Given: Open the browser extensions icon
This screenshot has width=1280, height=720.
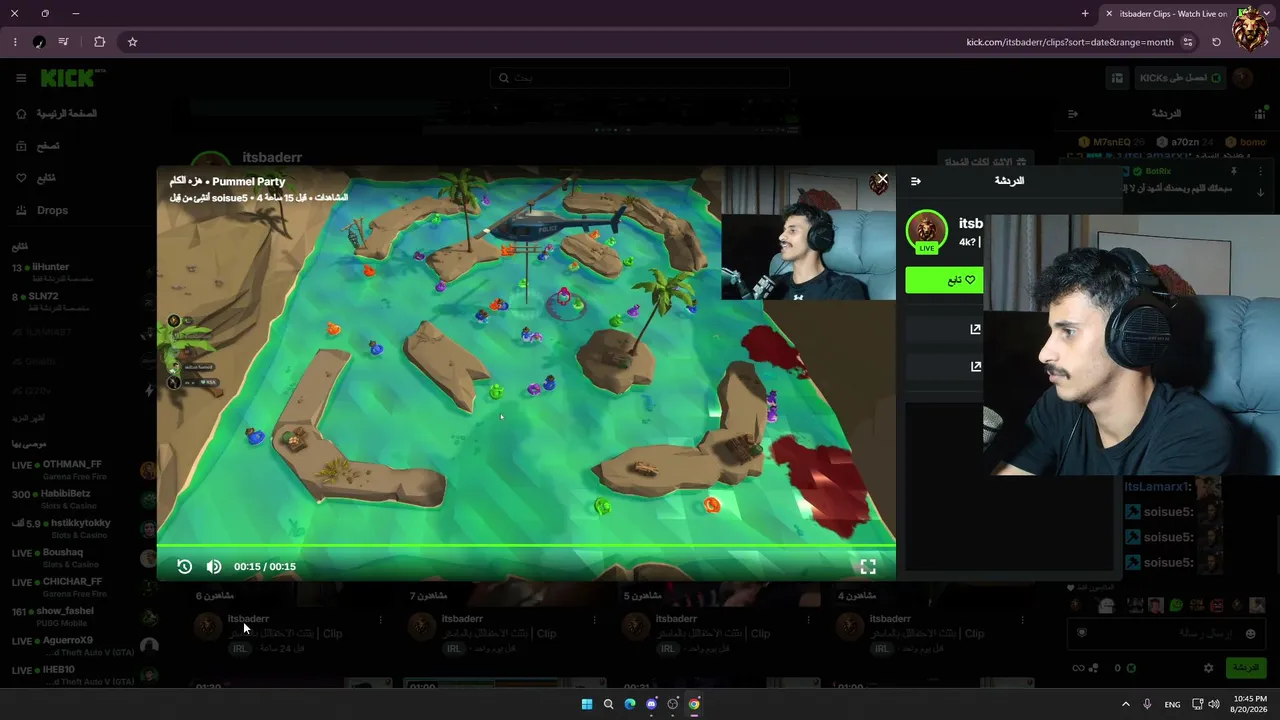Looking at the screenshot, I should [x=99, y=42].
